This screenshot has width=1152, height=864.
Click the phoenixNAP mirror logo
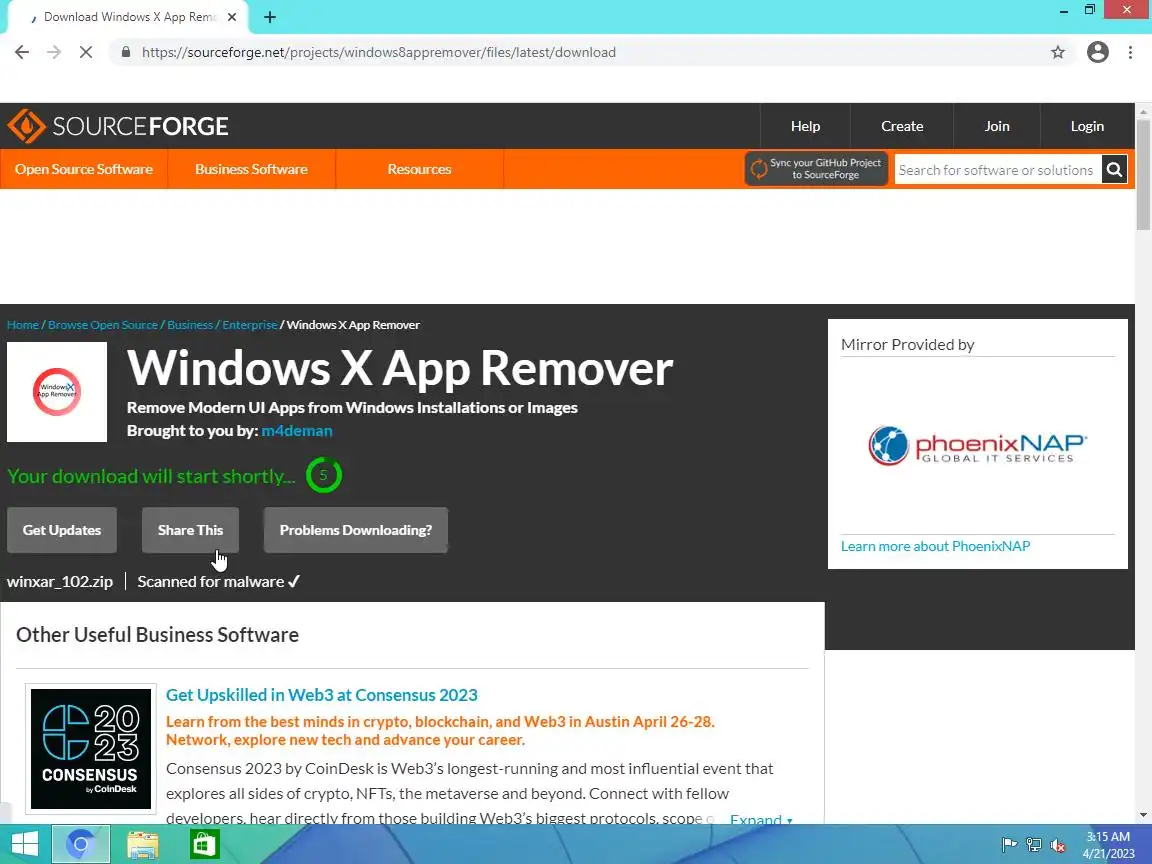pyautogui.click(x=977, y=445)
